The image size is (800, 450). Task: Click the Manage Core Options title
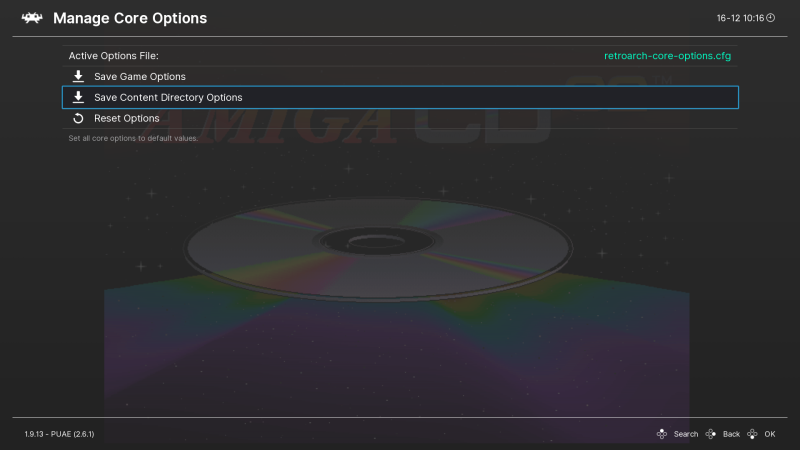(130, 18)
